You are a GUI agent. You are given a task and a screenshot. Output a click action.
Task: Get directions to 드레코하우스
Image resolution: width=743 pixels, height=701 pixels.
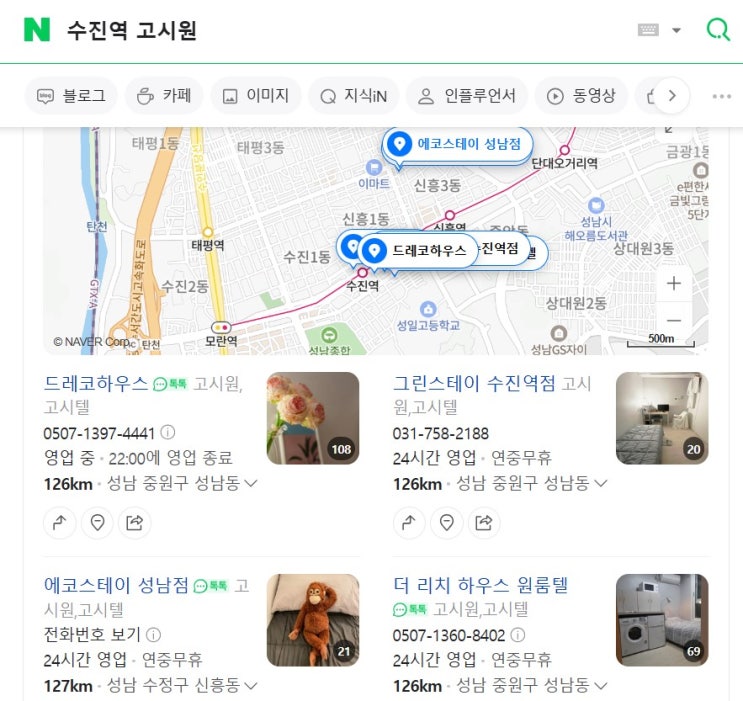click(x=59, y=523)
